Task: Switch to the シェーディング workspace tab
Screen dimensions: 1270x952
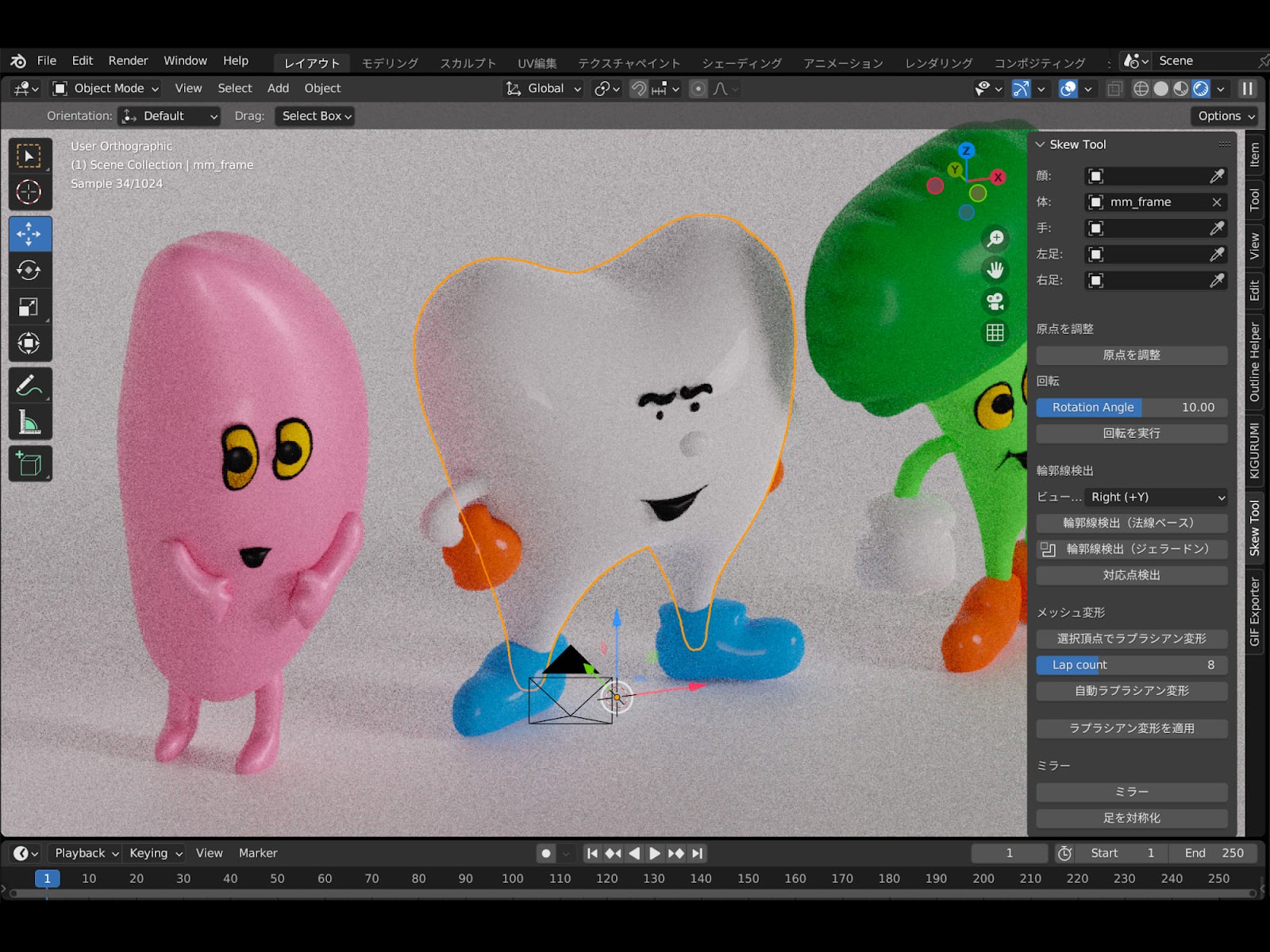Action: tap(745, 63)
